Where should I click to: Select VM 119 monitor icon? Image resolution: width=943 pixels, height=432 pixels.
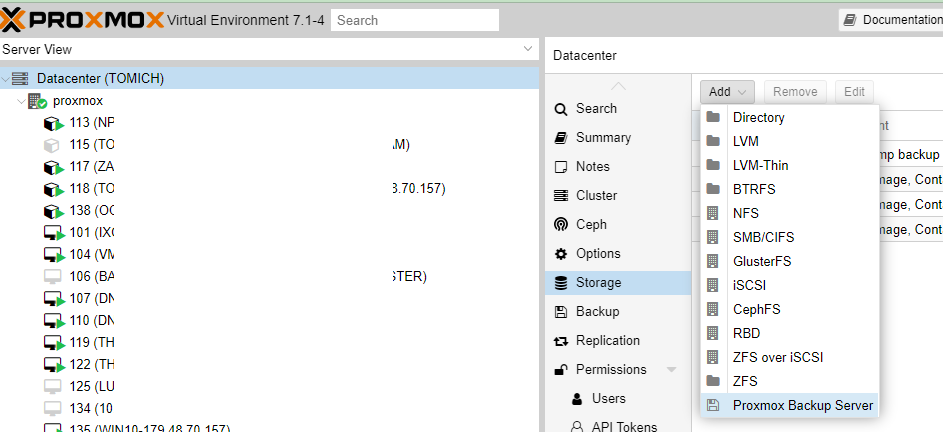(x=54, y=342)
